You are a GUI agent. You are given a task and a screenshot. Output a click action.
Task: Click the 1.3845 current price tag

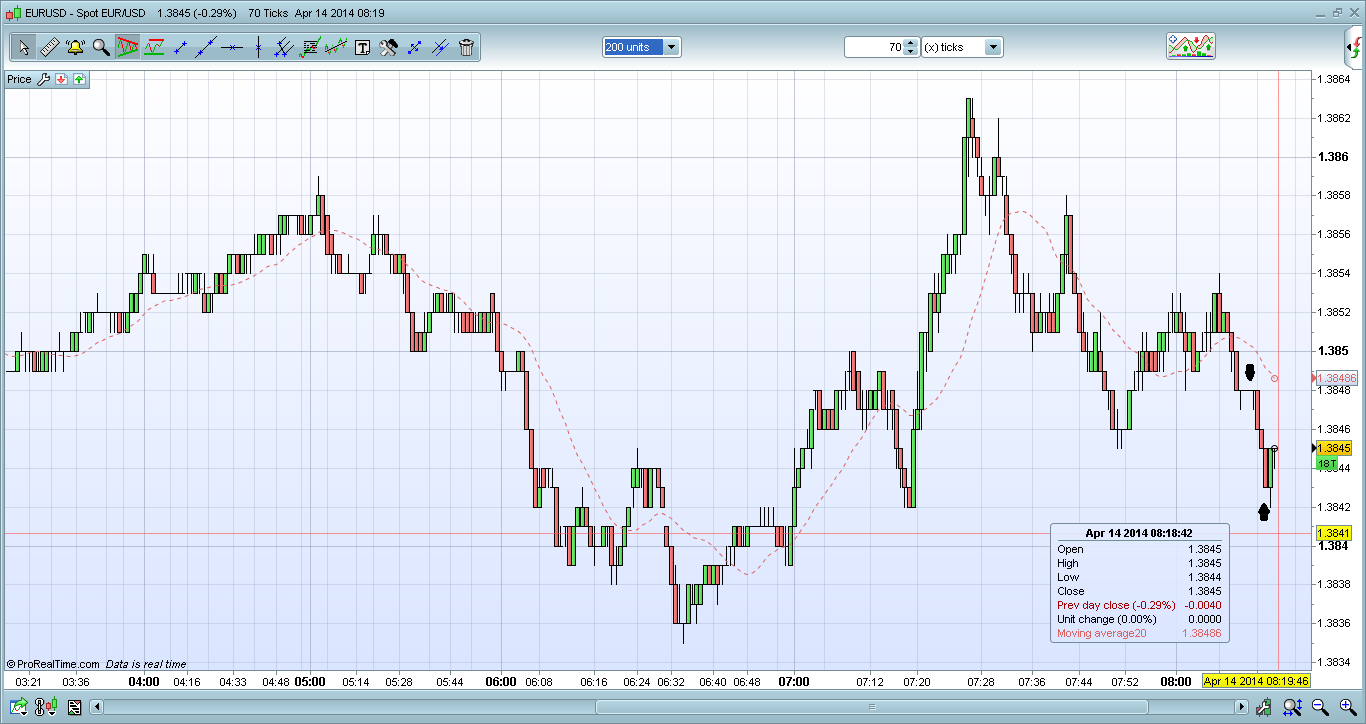coord(1335,449)
